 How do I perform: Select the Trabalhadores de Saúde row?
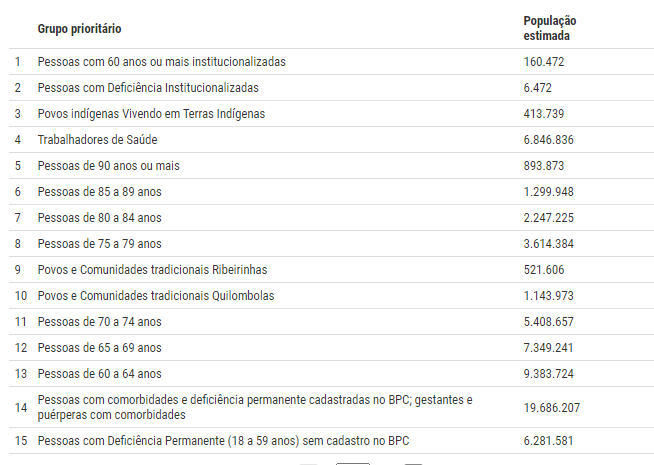(332, 140)
